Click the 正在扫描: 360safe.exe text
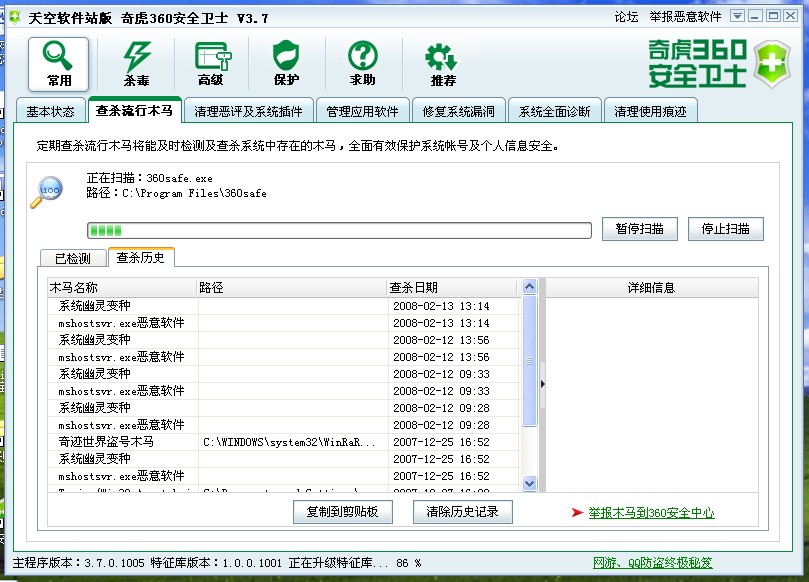This screenshot has height=582, width=809. tap(150, 178)
